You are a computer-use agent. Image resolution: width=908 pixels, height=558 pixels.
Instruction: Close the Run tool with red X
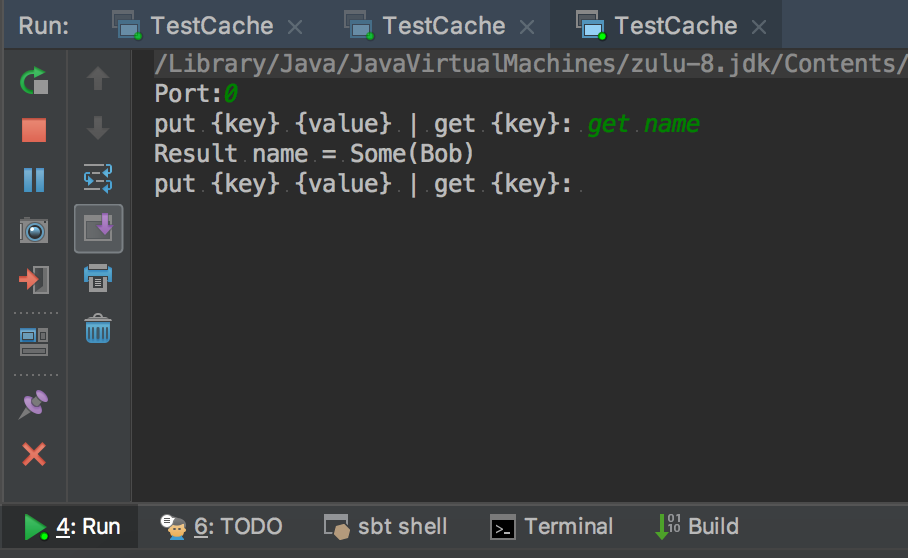(34, 454)
